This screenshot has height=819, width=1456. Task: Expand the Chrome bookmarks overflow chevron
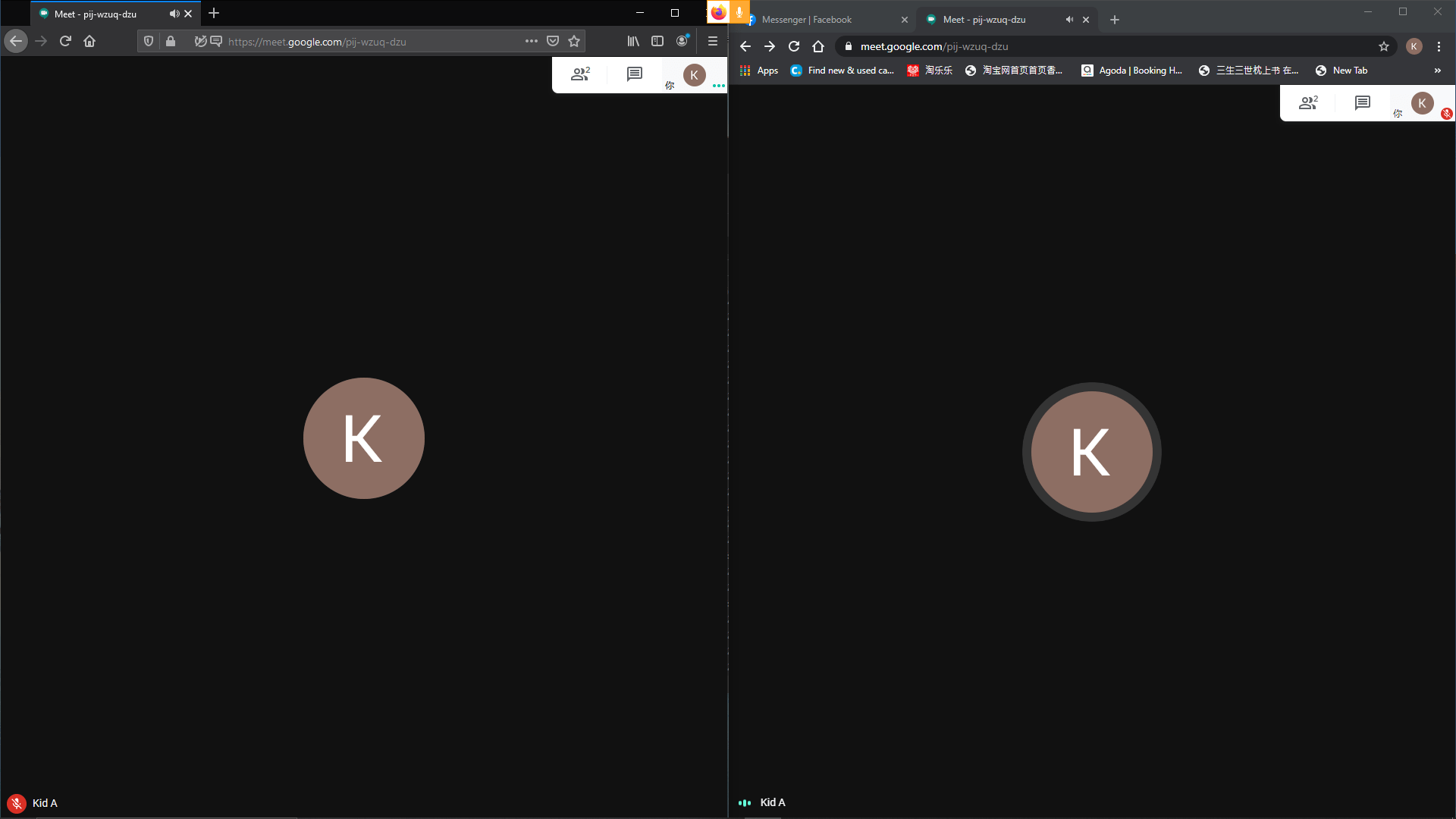(x=1437, y=71)
